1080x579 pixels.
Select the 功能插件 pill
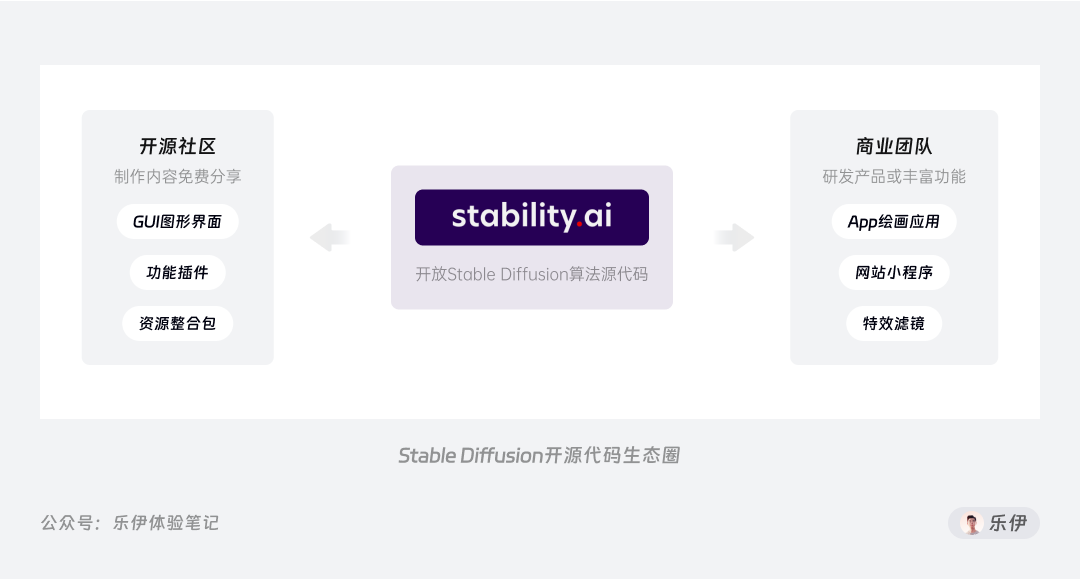point(178,273)
